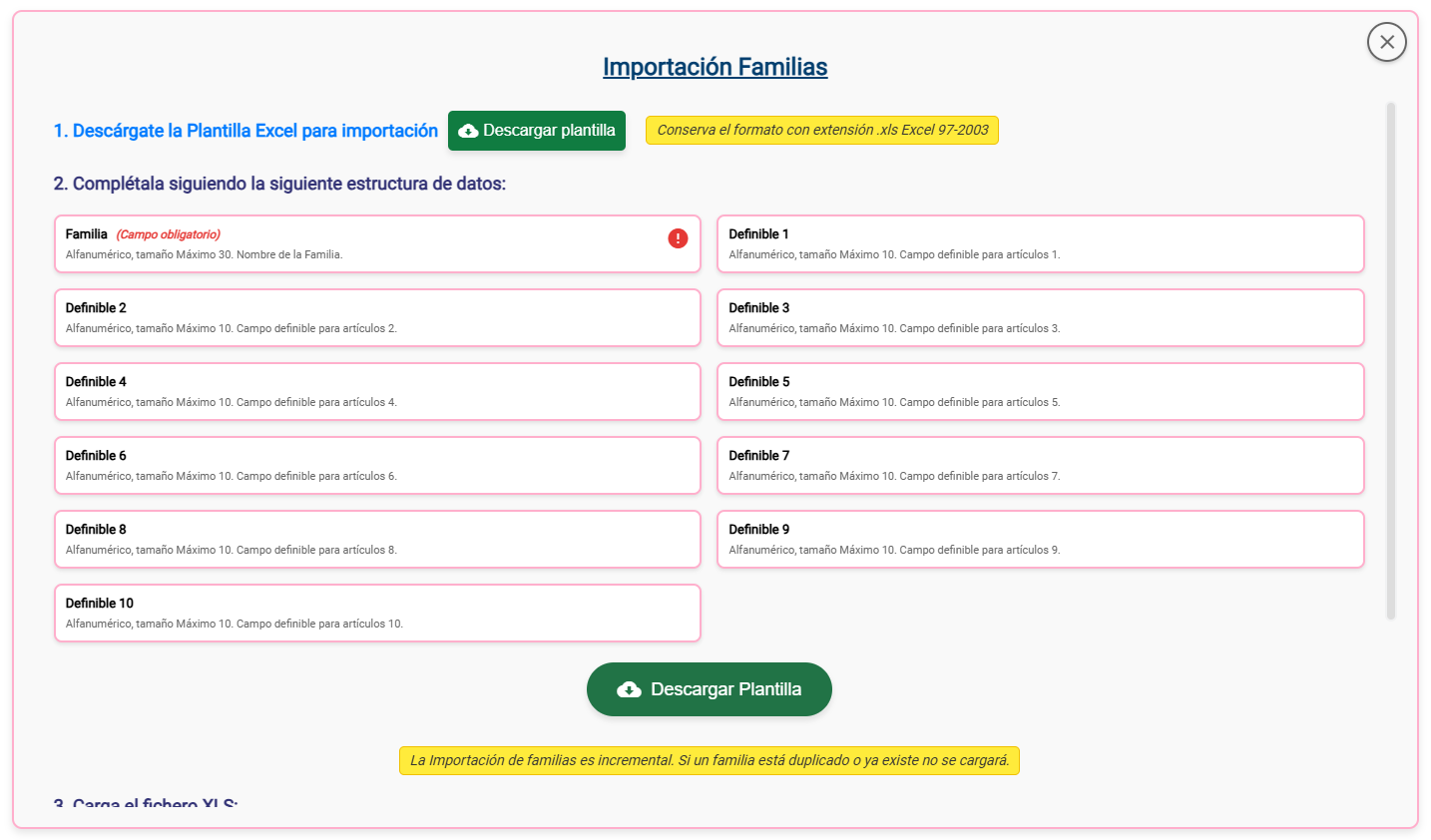Click the dialog's vertical scrollbar
Screen dimensions: 1431x840
(1390, 360)
